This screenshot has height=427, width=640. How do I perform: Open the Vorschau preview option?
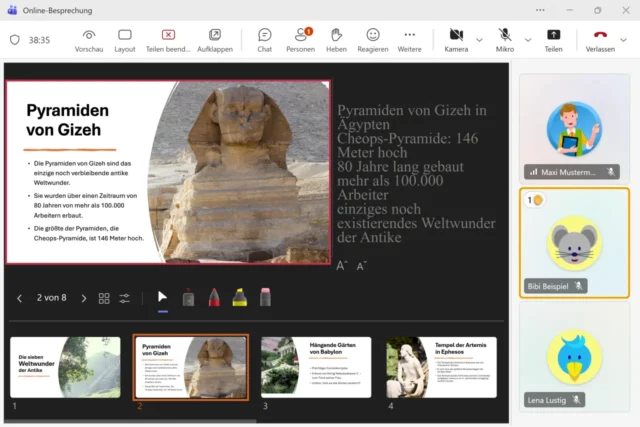(x=89, y=41)
